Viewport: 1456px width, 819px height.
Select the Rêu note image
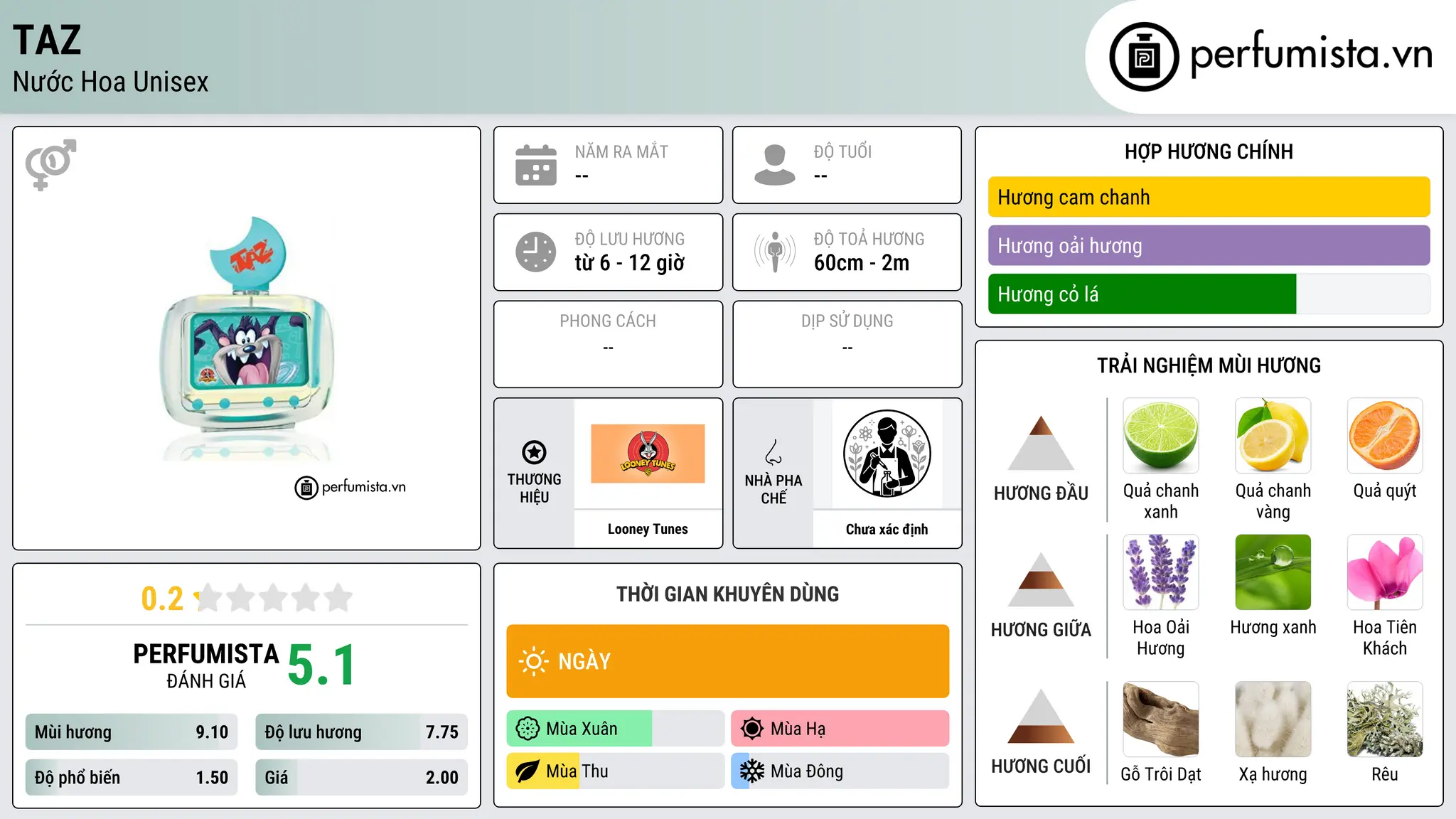(x=1385, y=719)
